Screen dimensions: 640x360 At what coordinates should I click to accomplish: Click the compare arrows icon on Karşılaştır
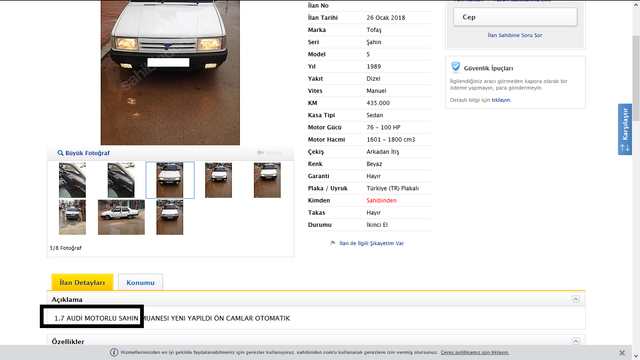click(625, 147)
